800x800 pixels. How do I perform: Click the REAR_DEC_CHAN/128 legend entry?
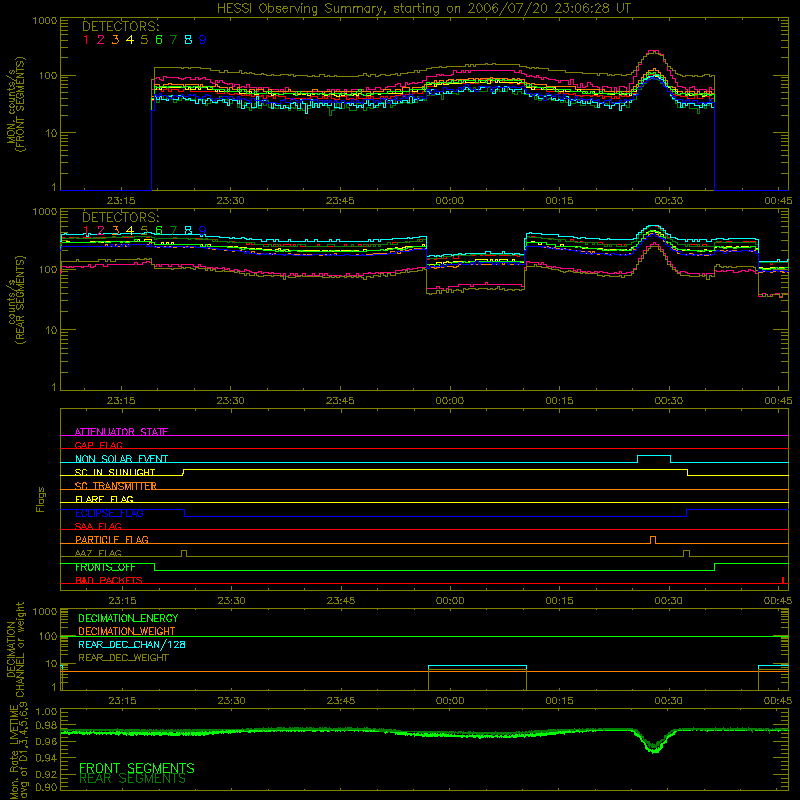pyautogui.click(x=132, y=644)
